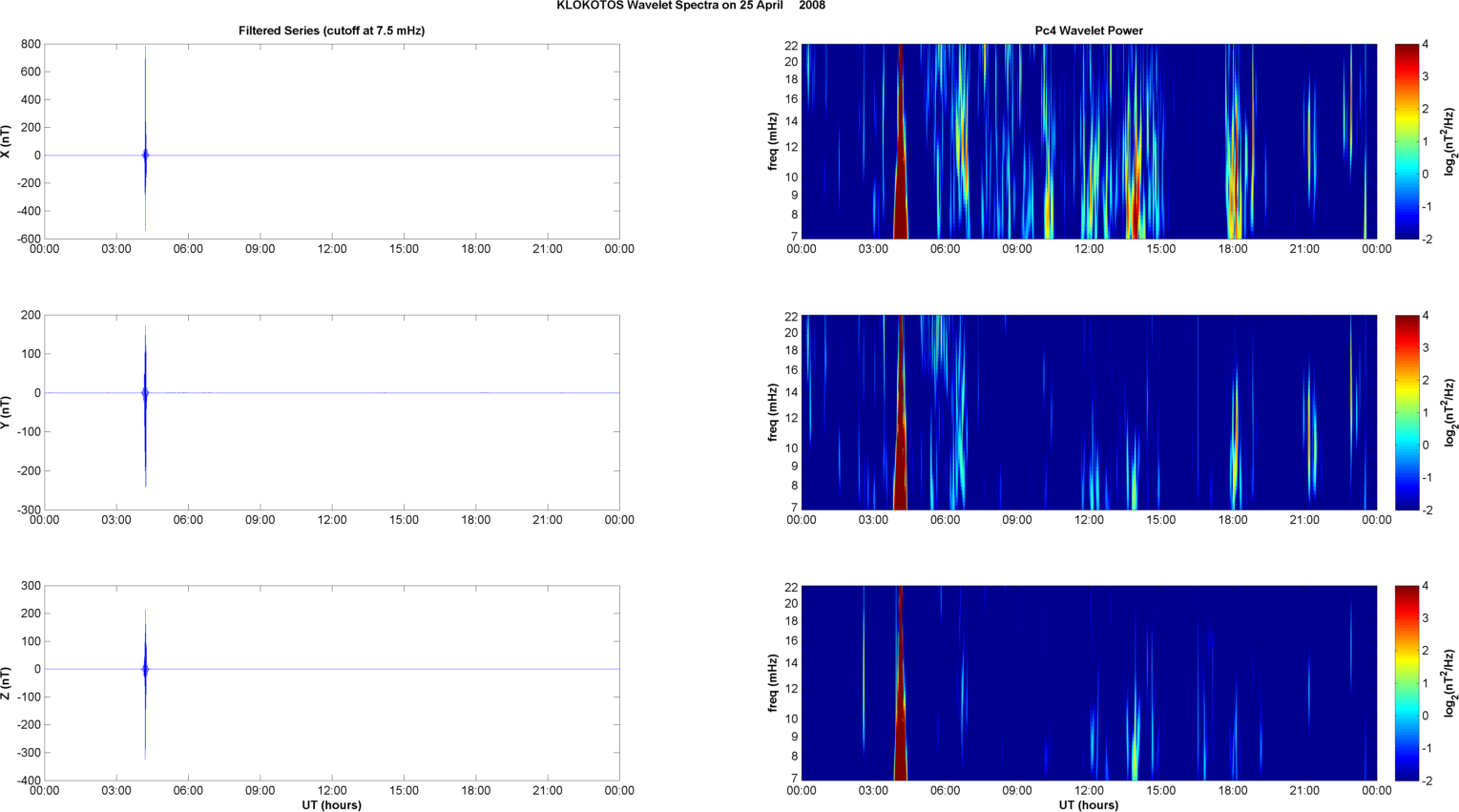
Task: Click the -300 tick on the Y (nT) axis
Action: (x=28, y=510)
